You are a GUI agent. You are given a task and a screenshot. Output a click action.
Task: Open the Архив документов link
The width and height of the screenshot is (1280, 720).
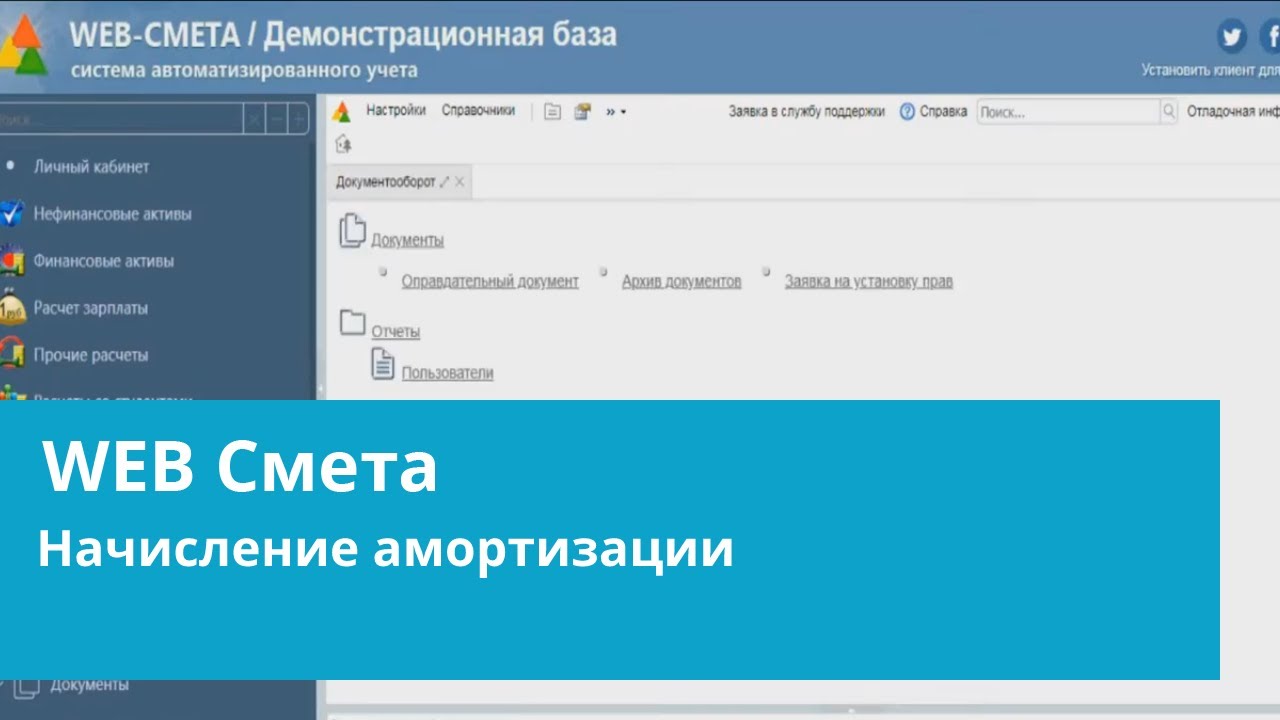click(x=681, y=281)
